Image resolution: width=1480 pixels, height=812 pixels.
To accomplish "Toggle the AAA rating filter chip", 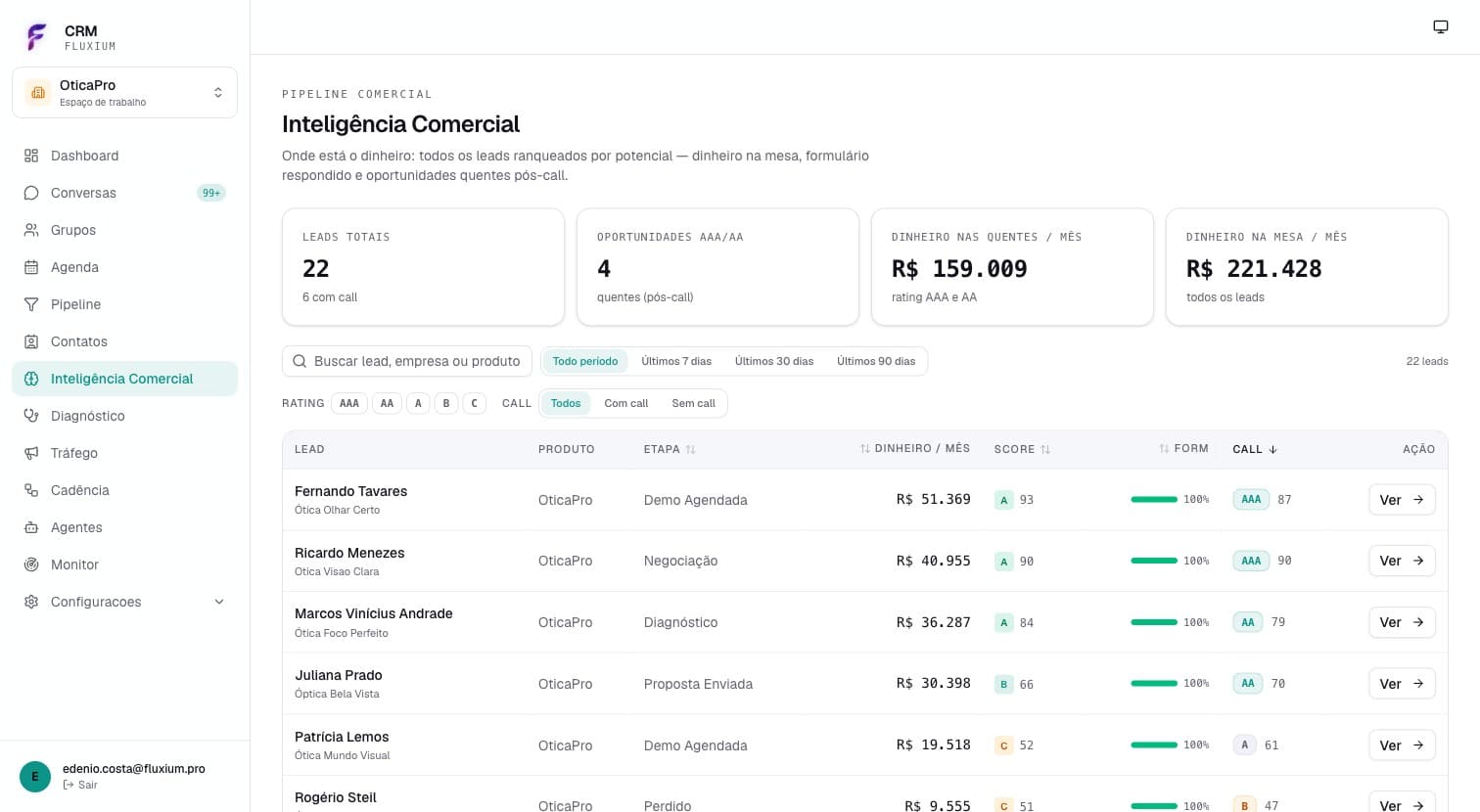I will click(349, 403).
